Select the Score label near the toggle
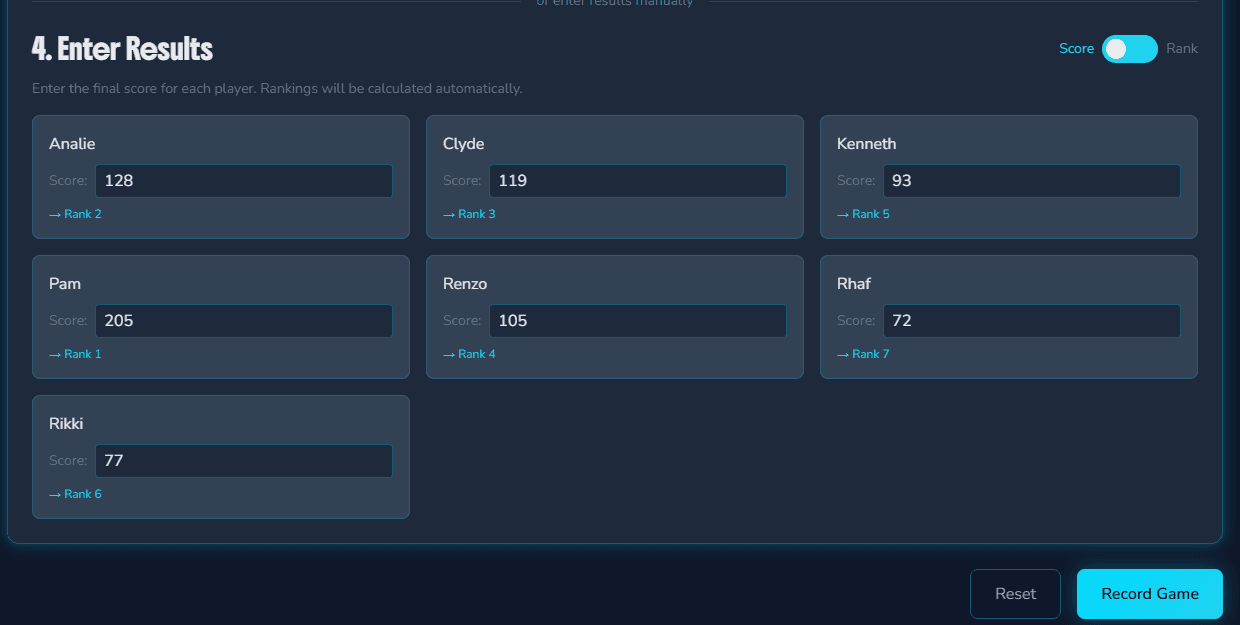The width and height of the screenshot is (1240, 625). (x=1077, y=48)
